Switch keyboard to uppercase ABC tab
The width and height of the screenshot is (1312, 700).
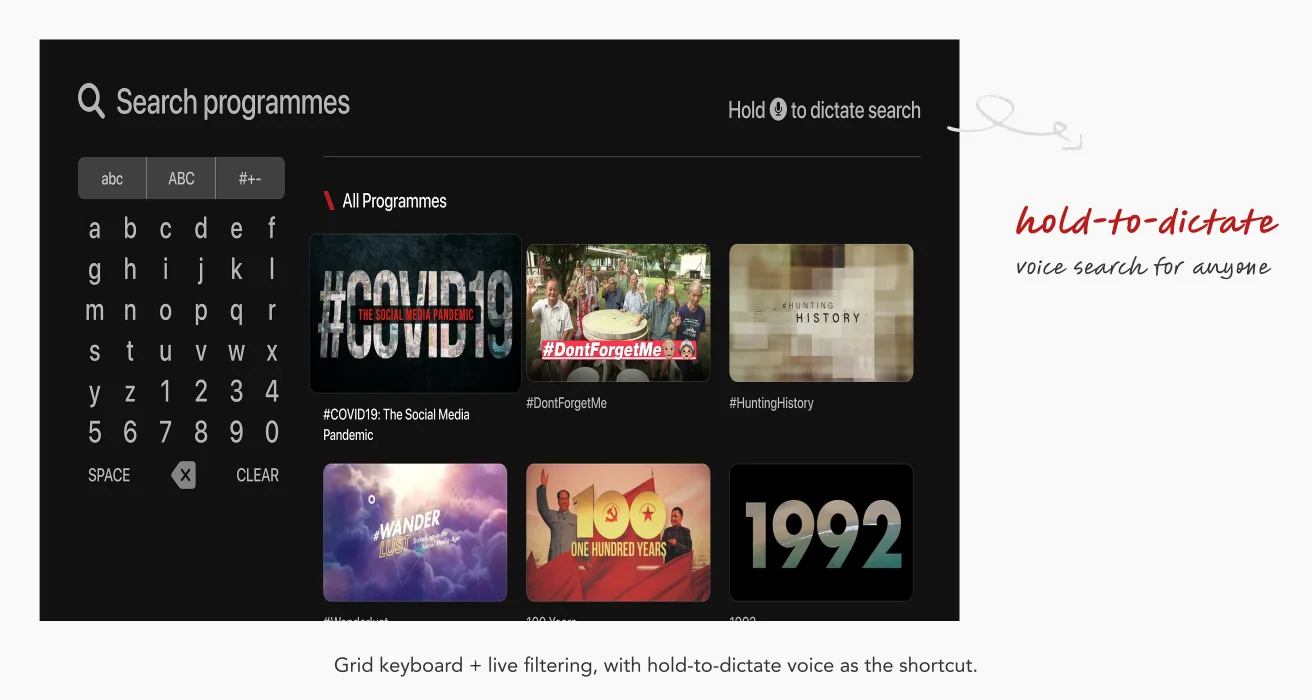click(181, 178)
